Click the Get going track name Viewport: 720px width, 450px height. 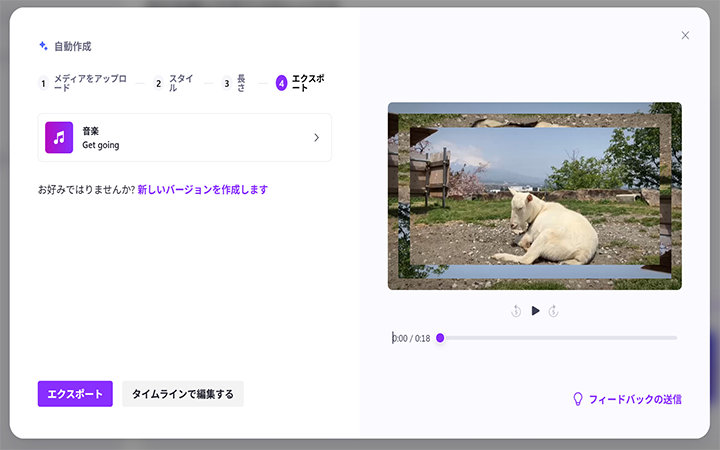[x=101, y=145]
